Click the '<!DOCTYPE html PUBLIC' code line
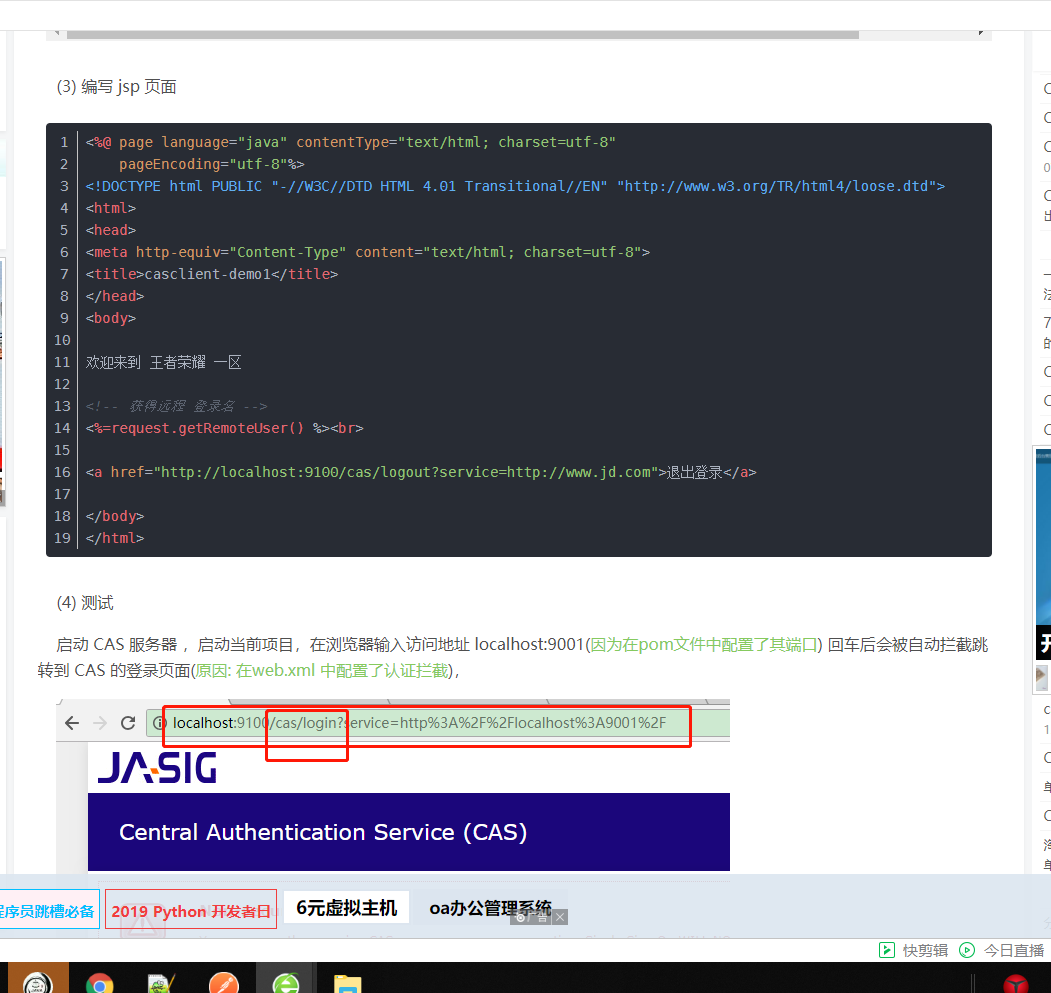1051x993 pixels. [515, 186]
